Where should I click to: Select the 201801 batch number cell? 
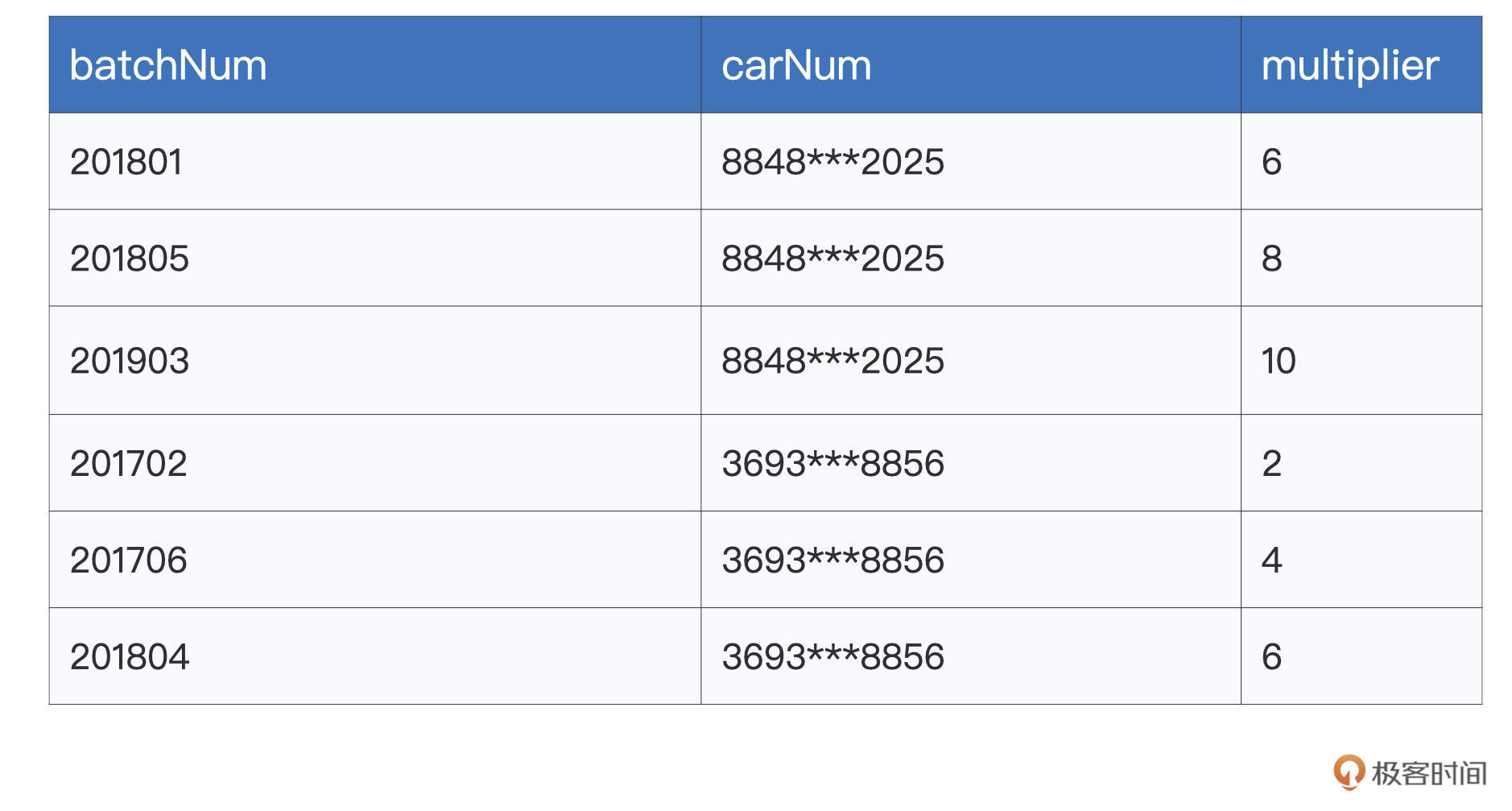[126, 162]
